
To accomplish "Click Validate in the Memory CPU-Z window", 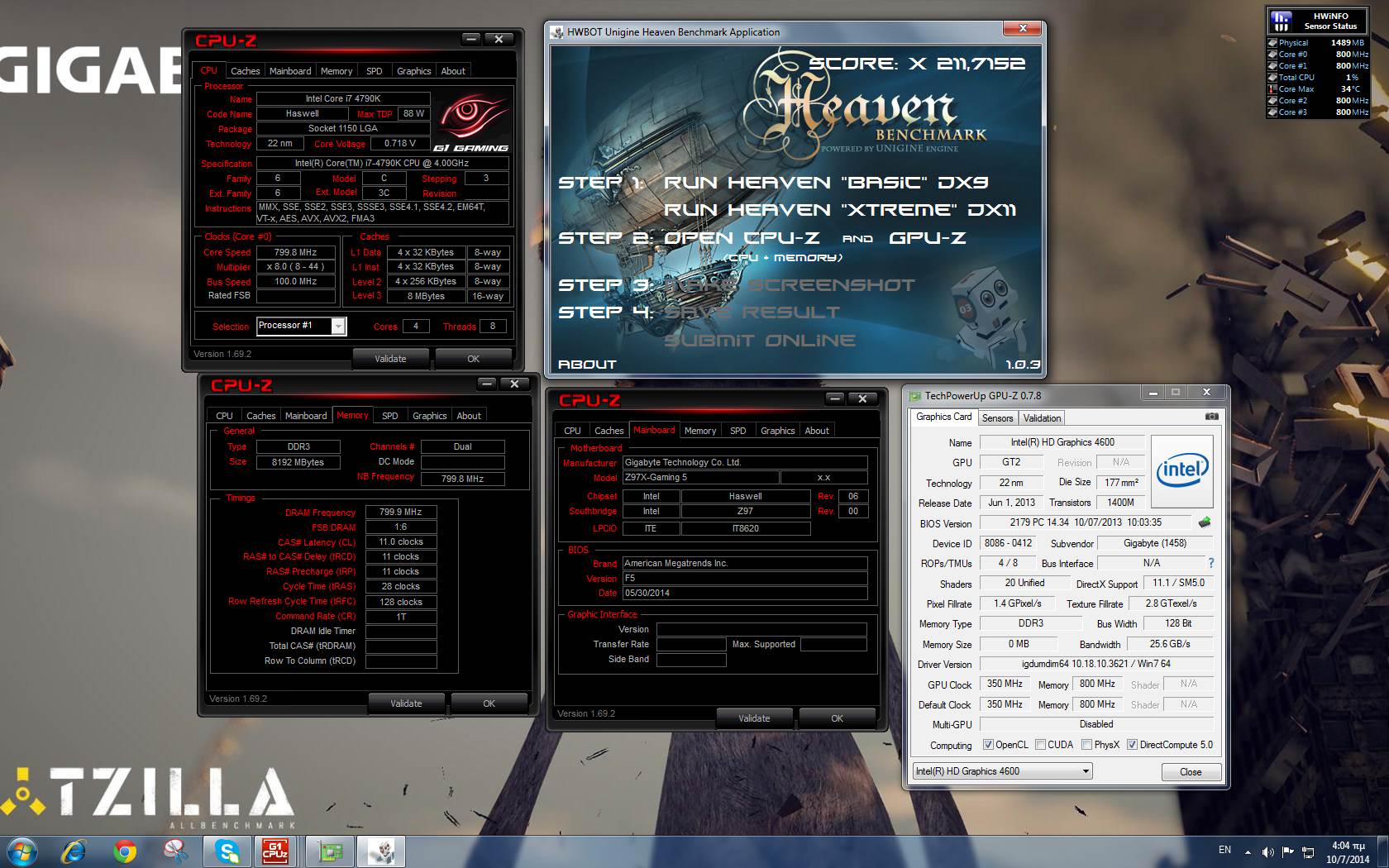I will click(406, 703).
